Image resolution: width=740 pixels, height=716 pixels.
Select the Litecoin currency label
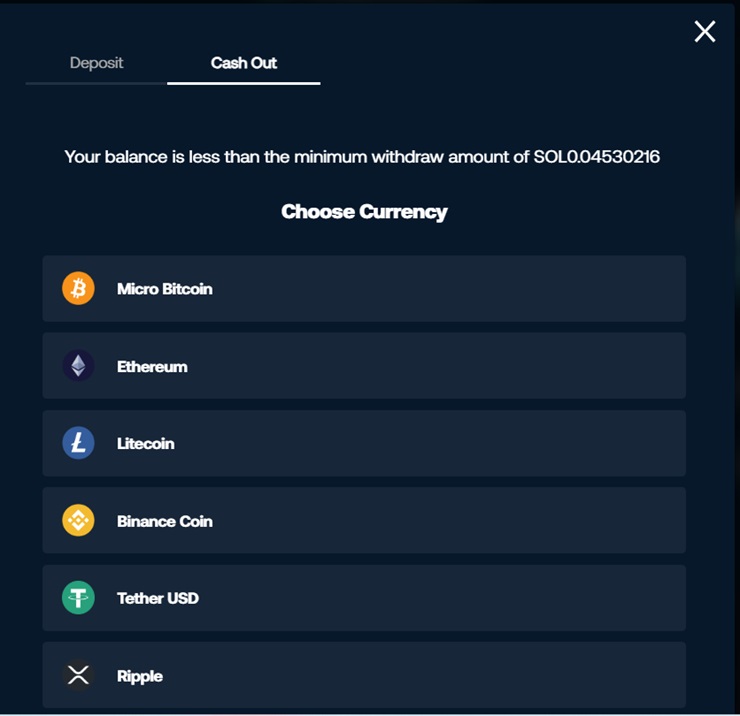146,444
